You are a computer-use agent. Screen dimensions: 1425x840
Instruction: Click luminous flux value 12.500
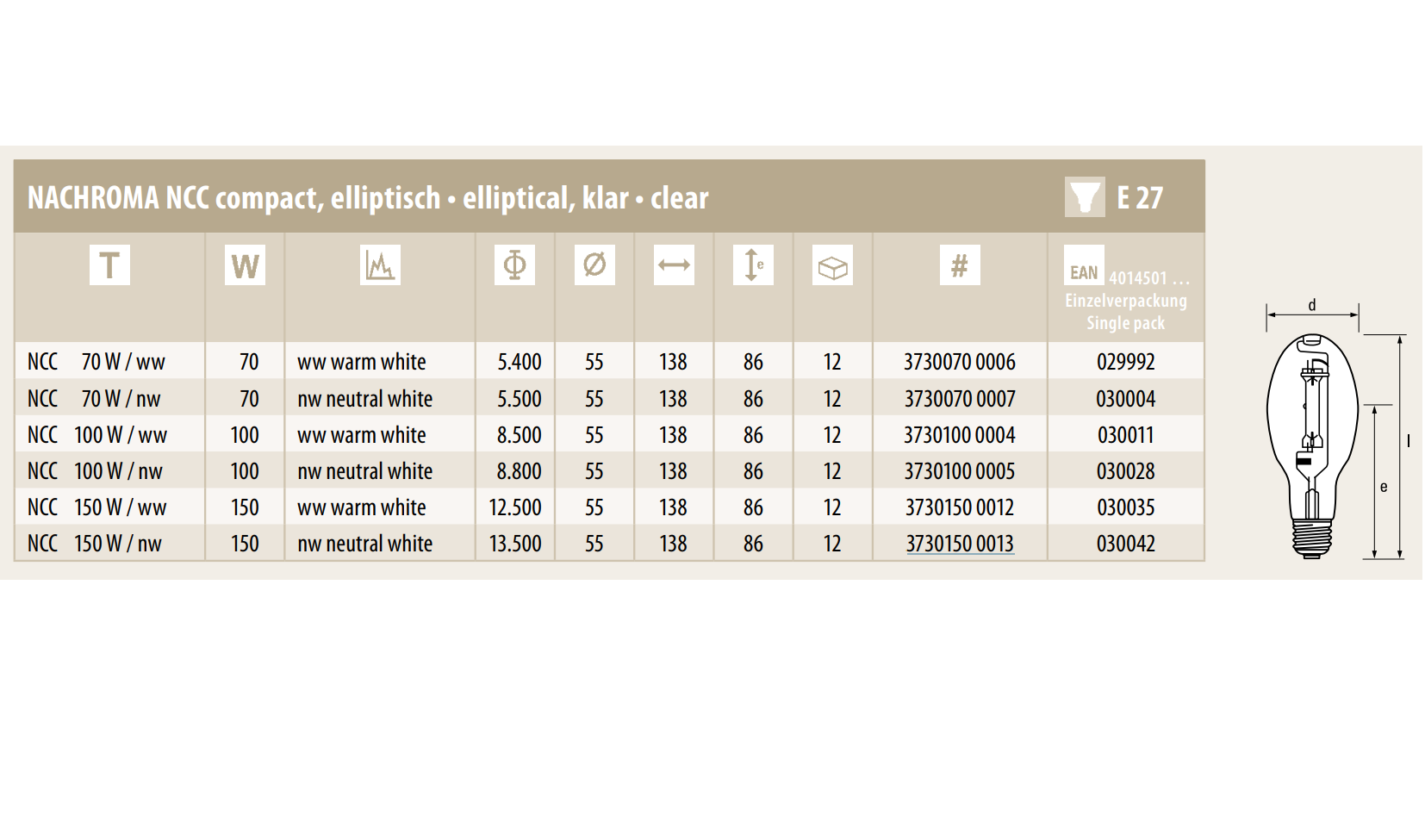coord(515,507)
